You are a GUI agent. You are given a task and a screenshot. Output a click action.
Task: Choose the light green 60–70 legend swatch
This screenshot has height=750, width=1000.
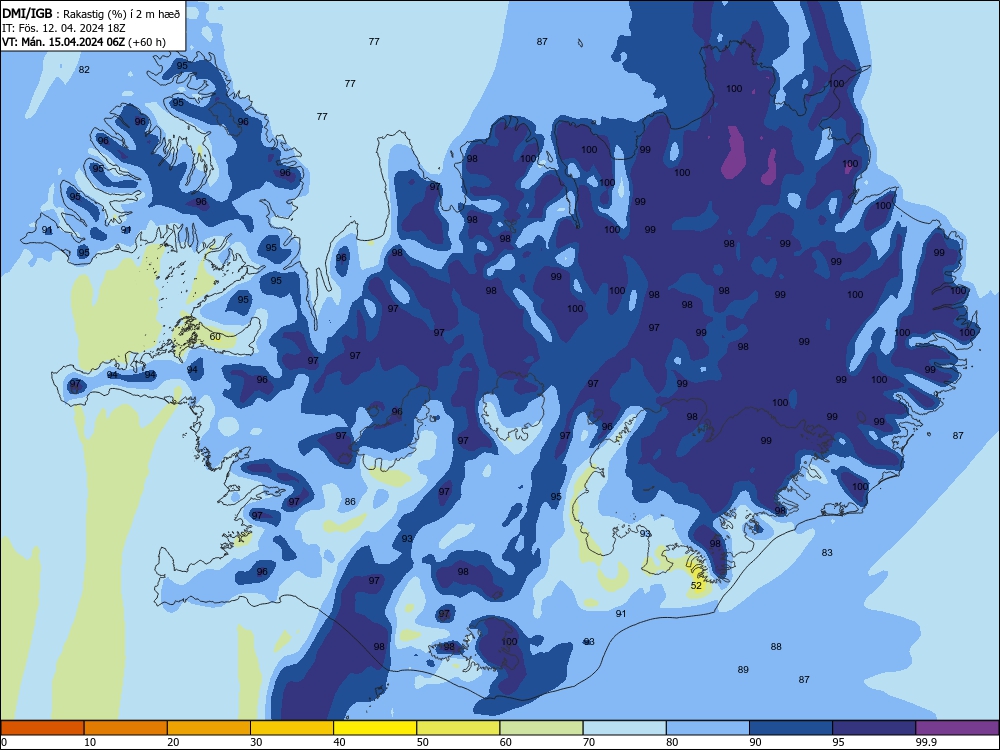(x=541, y=728)
